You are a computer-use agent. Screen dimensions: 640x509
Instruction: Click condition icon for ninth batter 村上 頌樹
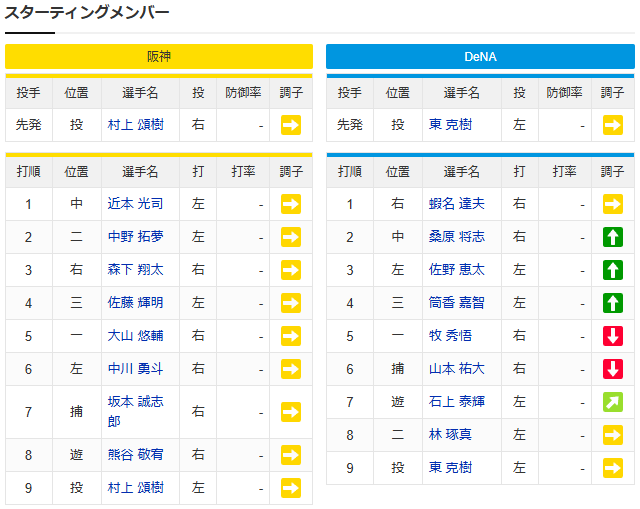[x=291, y=488]
